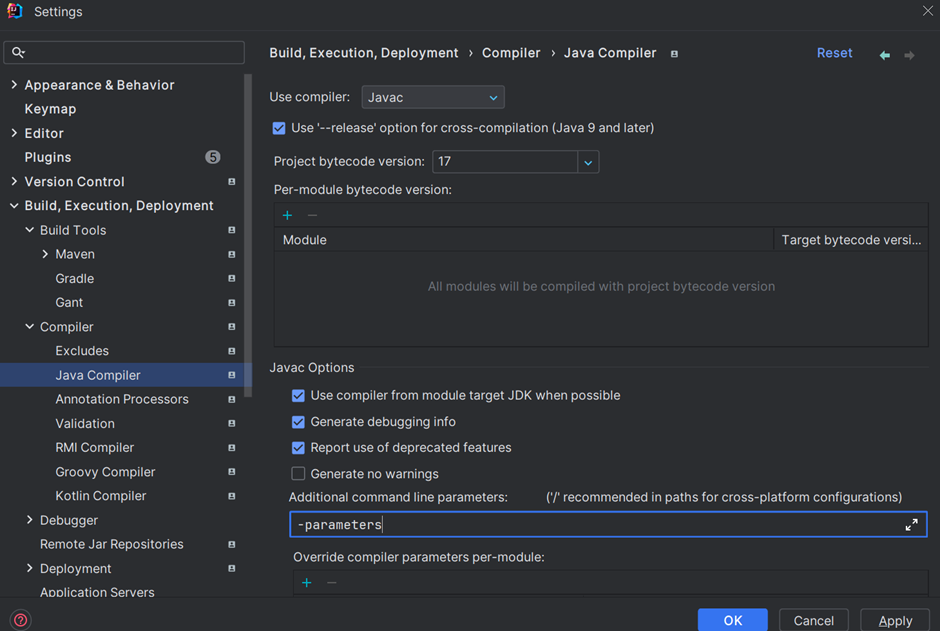Click Build, Execution, Deployment breadcrumb

(x=363, y=53)
